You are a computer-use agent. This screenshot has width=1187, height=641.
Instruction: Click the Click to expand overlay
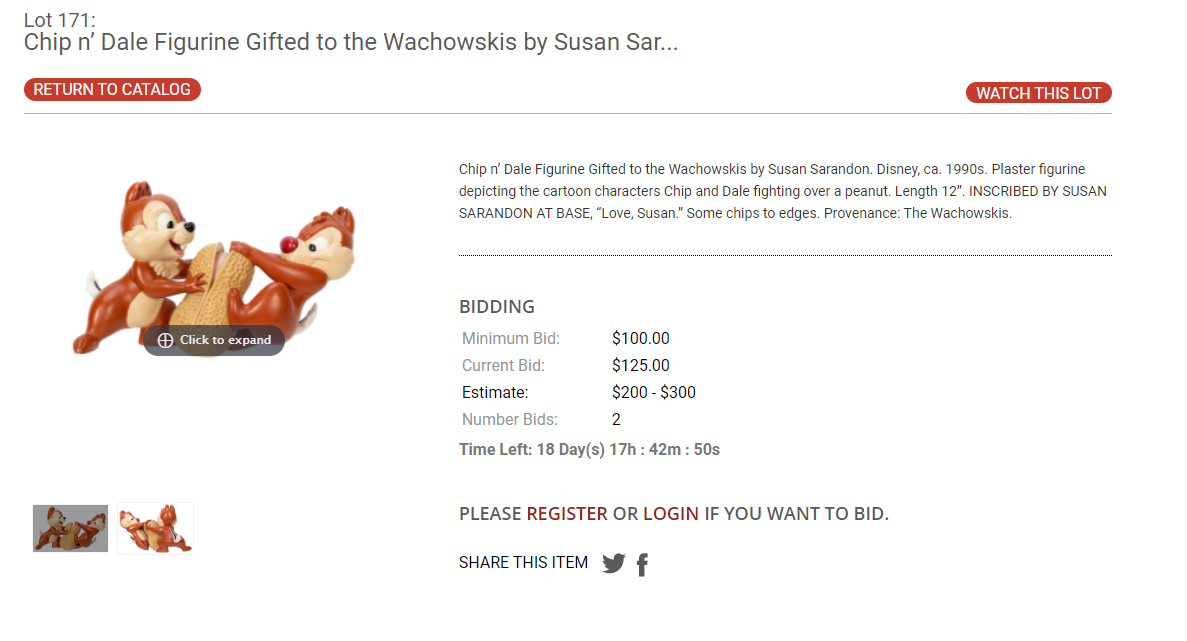tap(213, 340)
